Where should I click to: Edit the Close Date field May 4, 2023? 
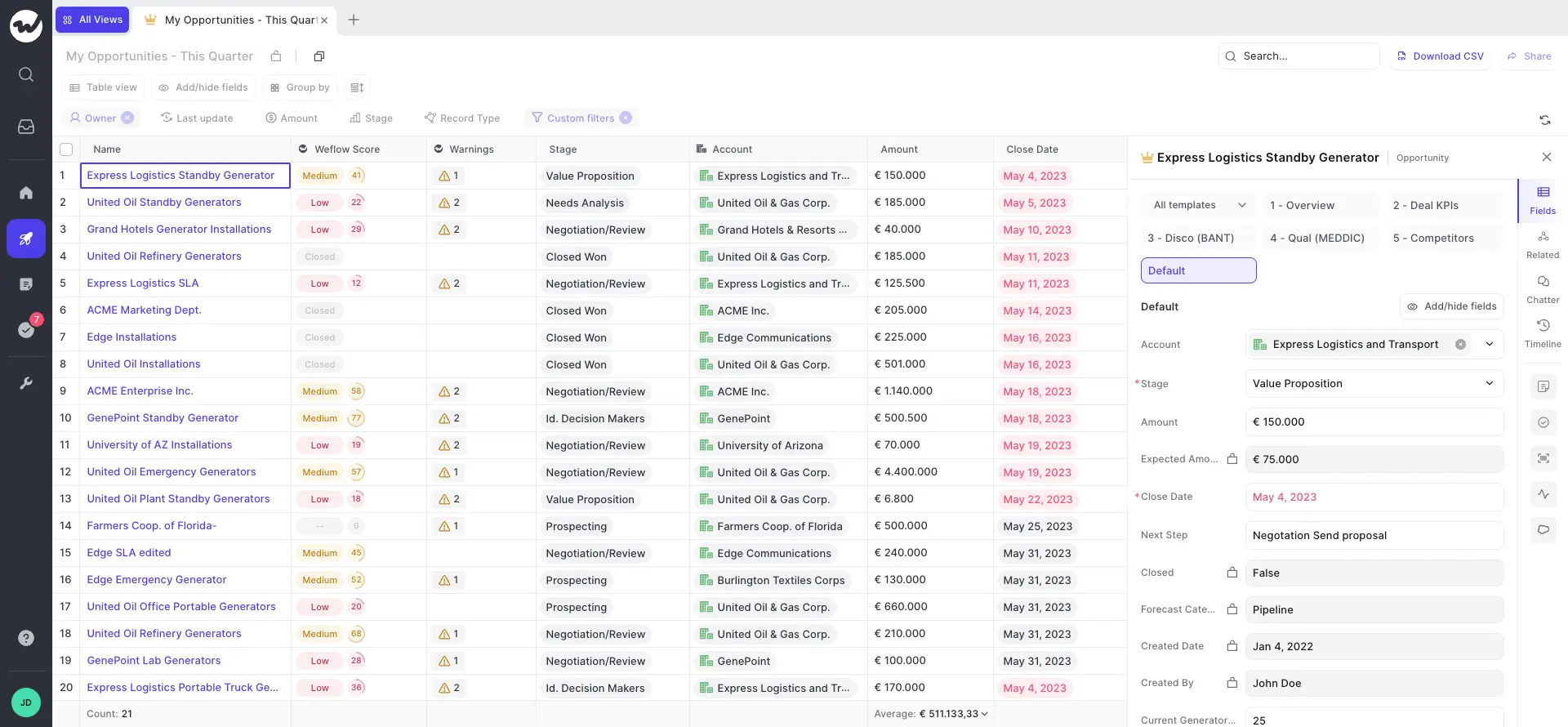point(1374,497)
